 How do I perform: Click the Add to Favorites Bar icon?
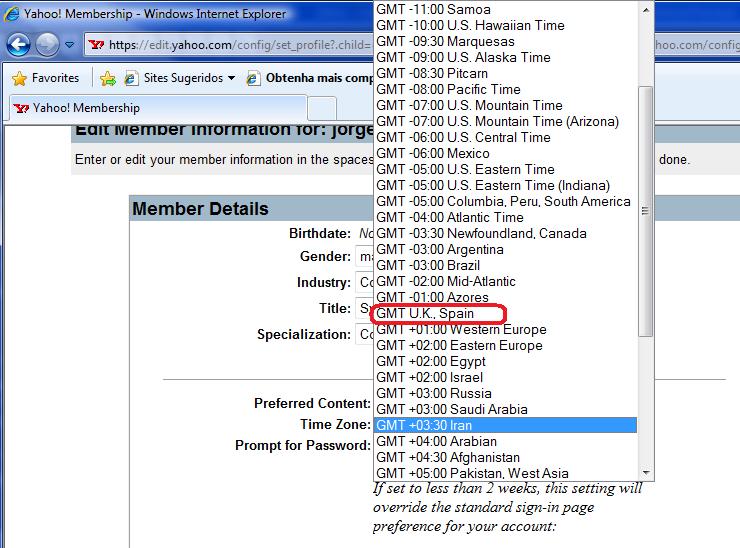tap(108, 78)
